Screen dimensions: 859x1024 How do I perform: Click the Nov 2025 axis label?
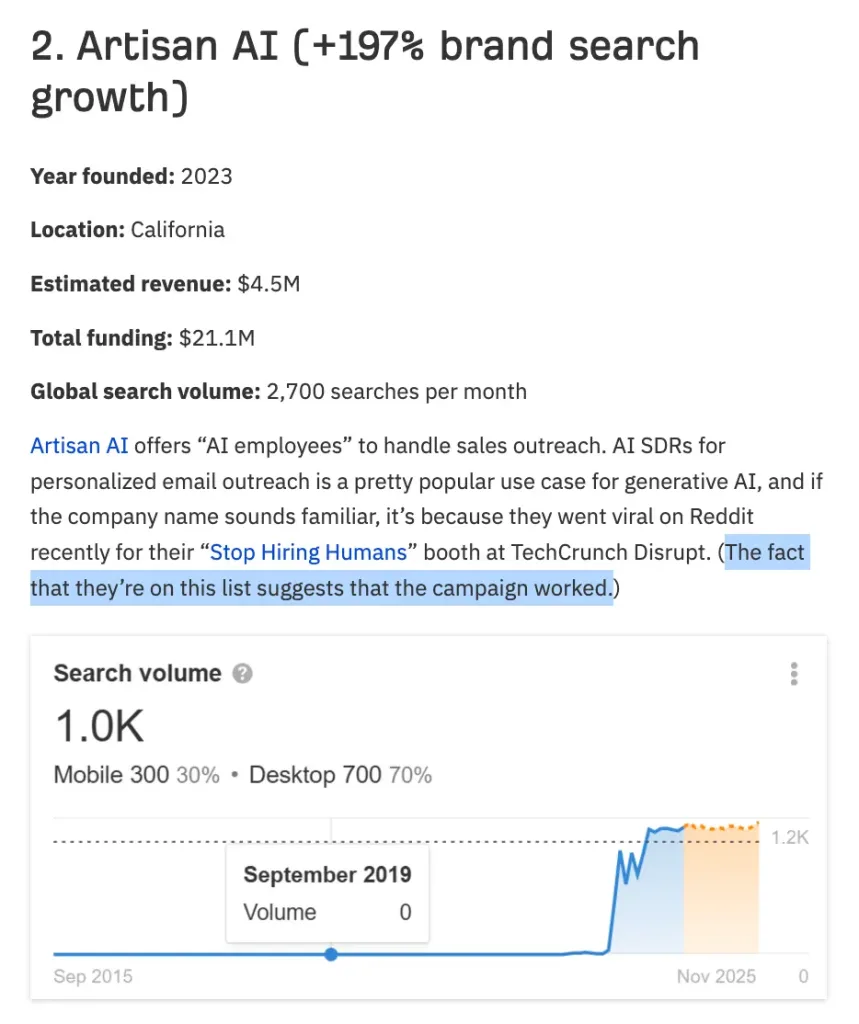716,977
